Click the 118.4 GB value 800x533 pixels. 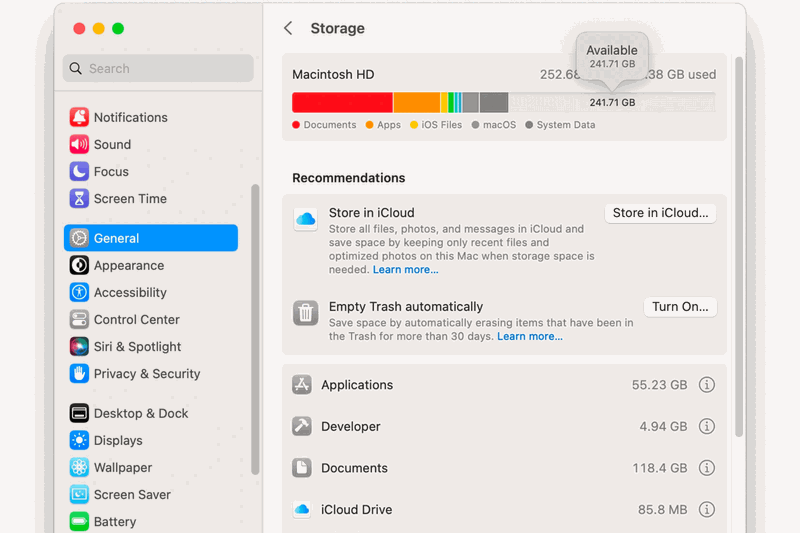(660, 468)
